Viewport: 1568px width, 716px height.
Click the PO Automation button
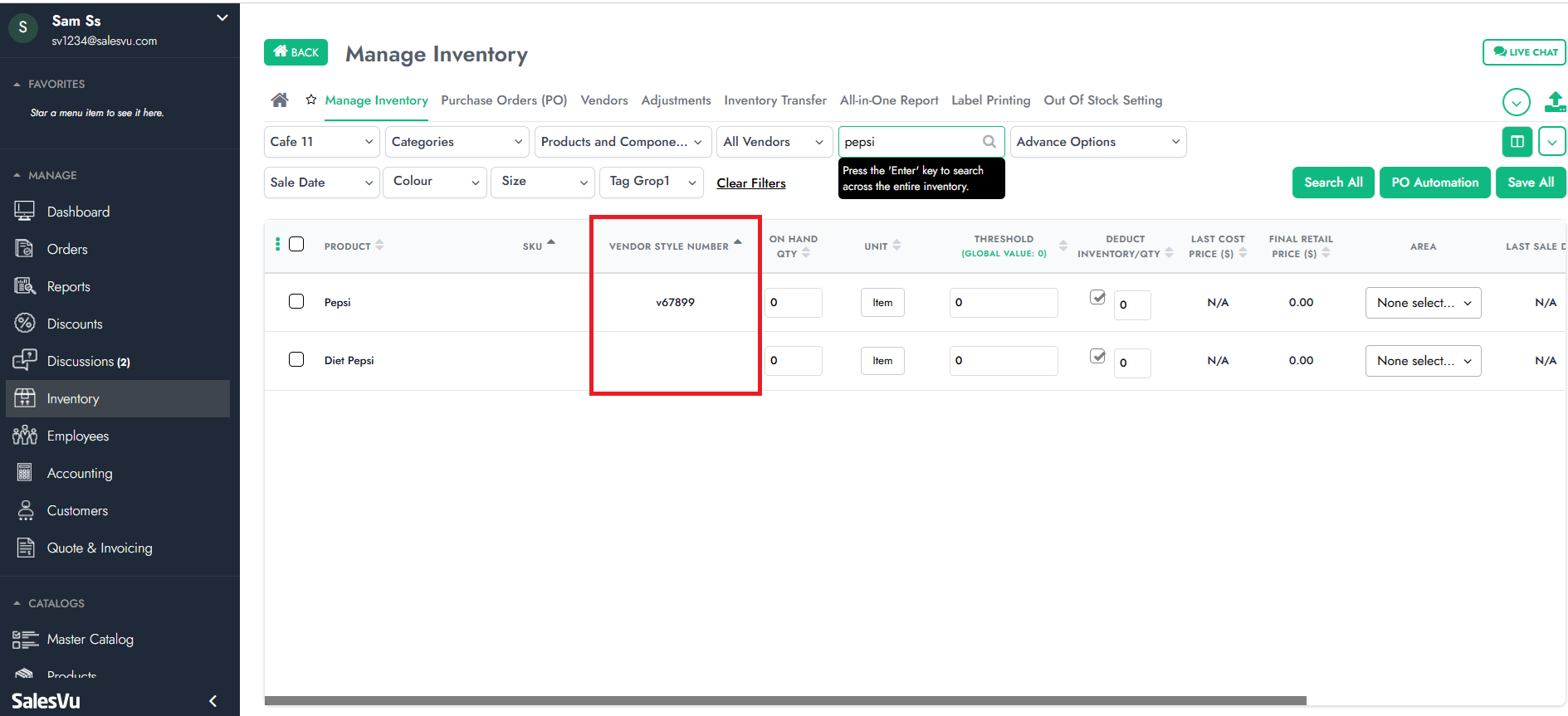(1434, 183)
